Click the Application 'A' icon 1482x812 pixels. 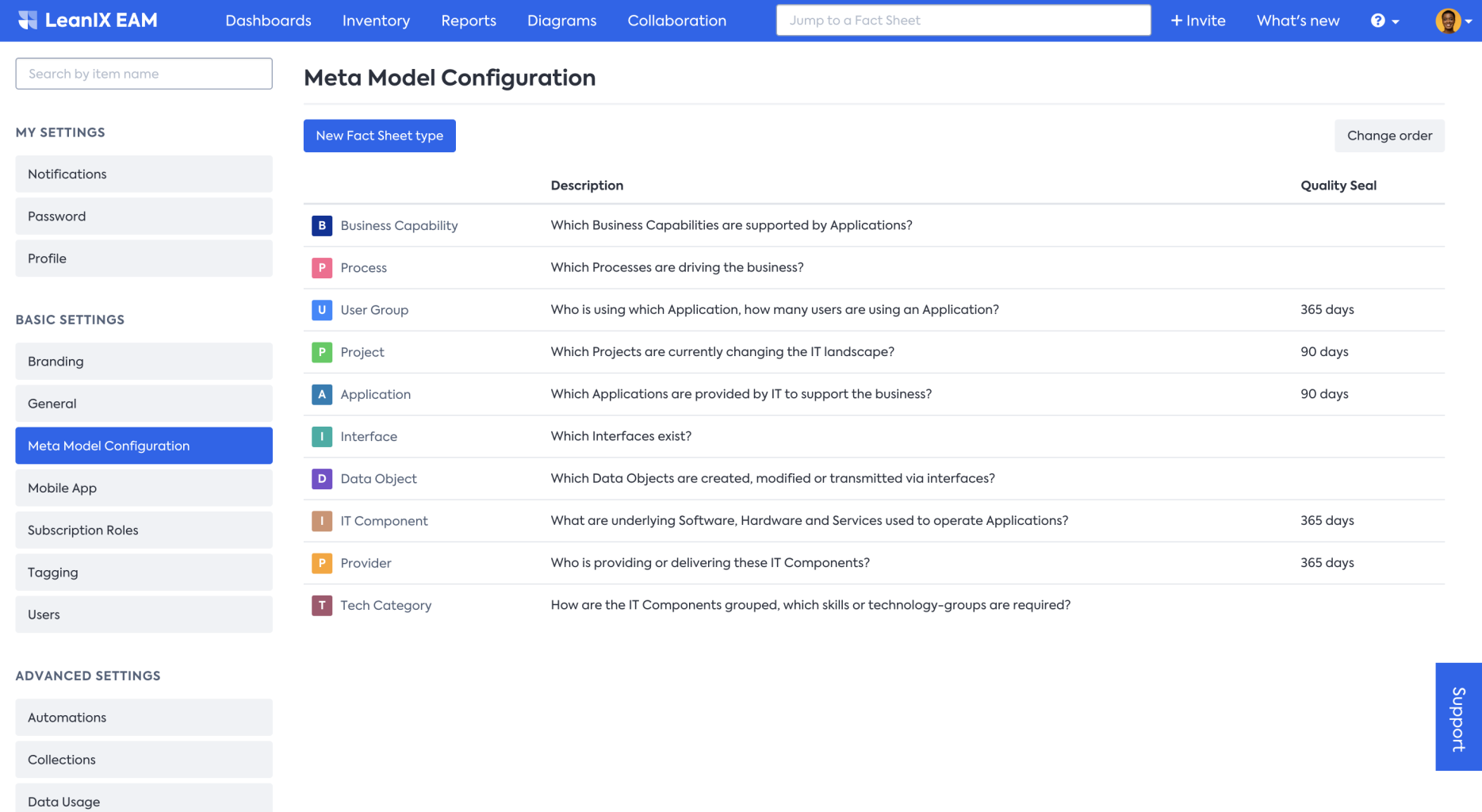click(x=322, y=394)
